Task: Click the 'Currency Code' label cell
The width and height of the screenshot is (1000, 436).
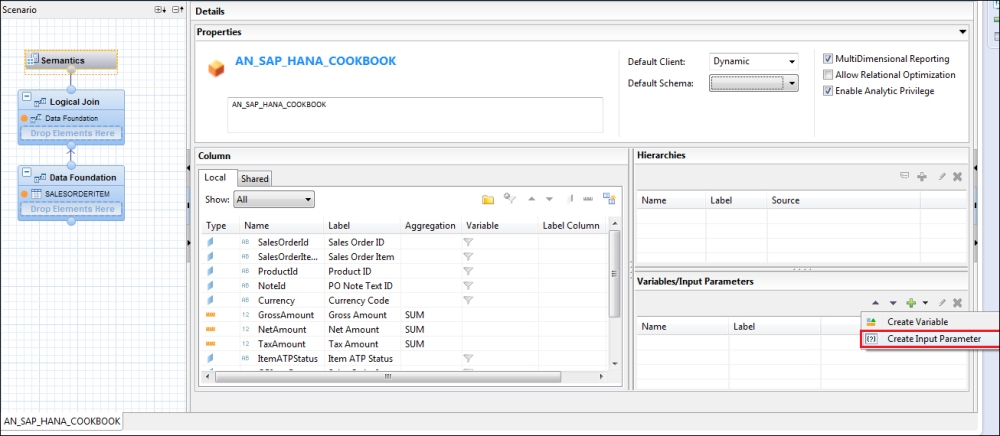Action: [358, 300]
